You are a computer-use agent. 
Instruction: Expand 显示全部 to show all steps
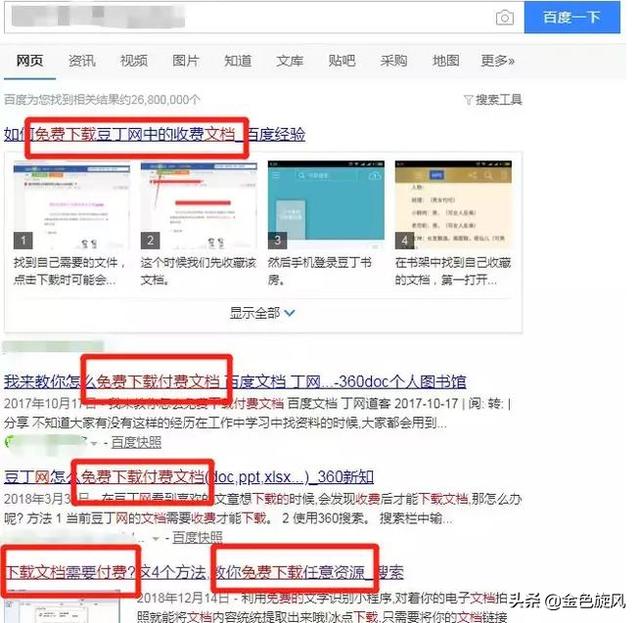point(262,313)
